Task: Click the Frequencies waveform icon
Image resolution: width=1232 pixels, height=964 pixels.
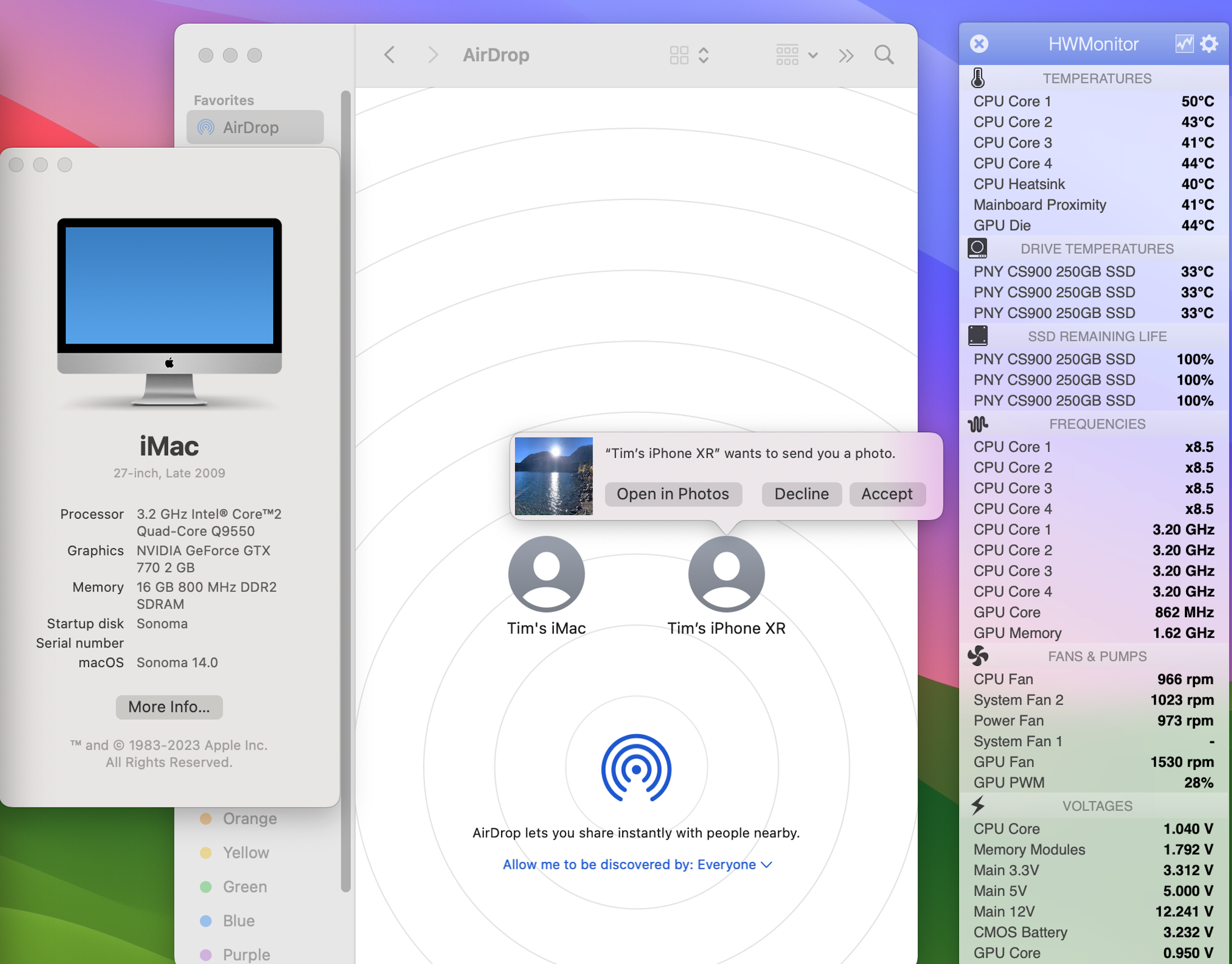Action: point(978,424)
